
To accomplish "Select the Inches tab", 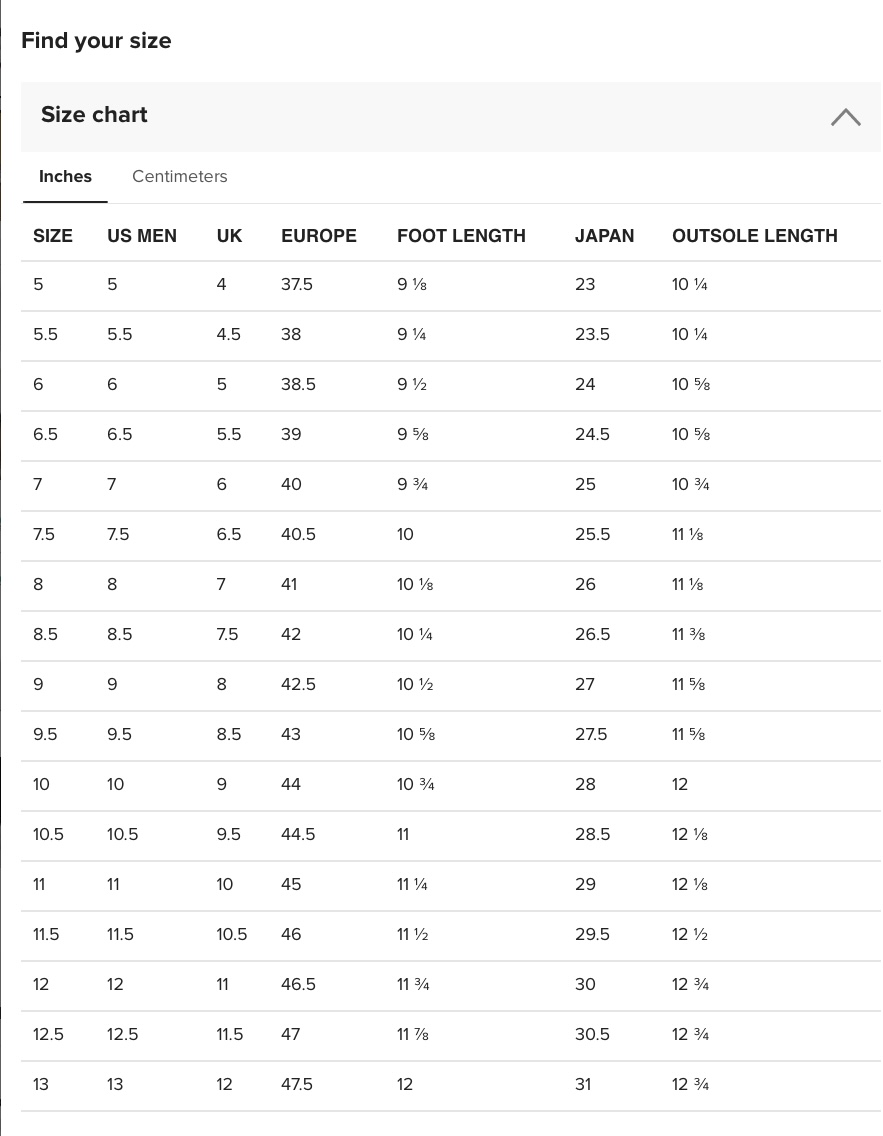I will 65,176.
